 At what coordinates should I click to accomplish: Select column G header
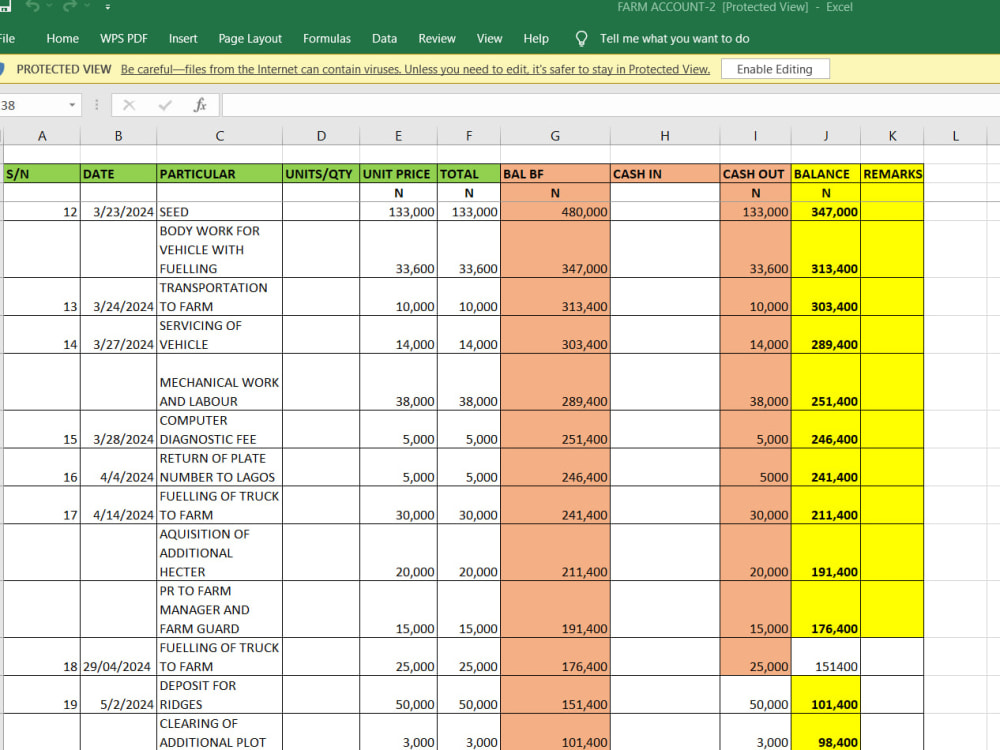[555, 136]
